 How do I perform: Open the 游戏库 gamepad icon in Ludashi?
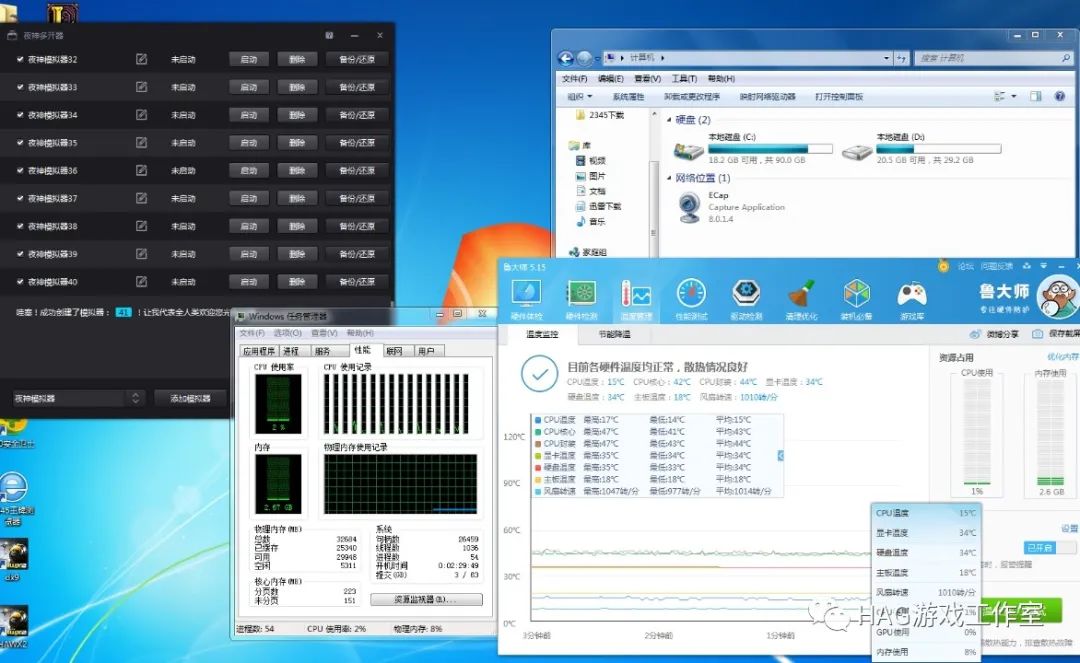tap(911, 295)
